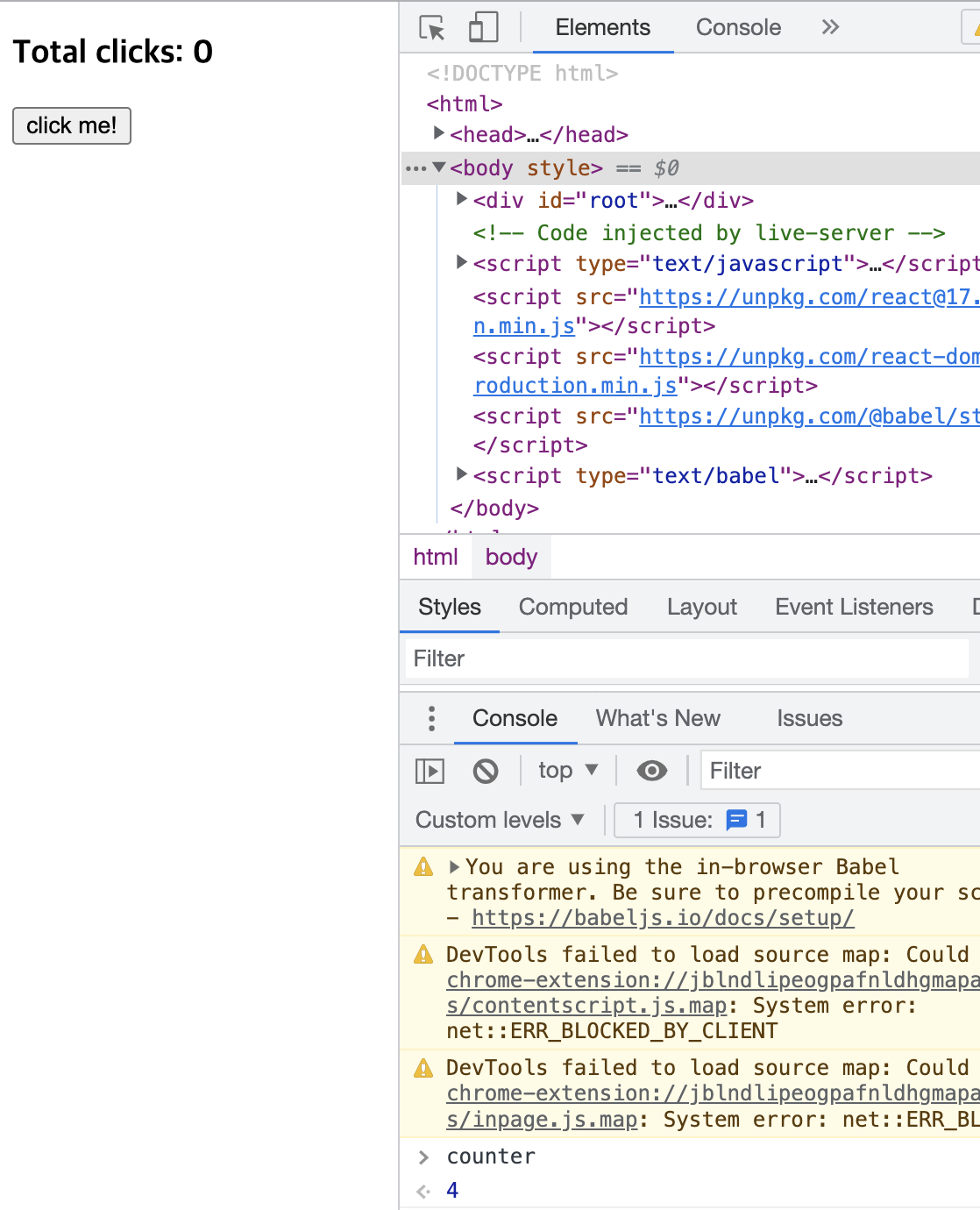This screenshot has width=980, height=1210.
Task: Open the unpkg react-dom script link
Action: [x=809, y=357]
